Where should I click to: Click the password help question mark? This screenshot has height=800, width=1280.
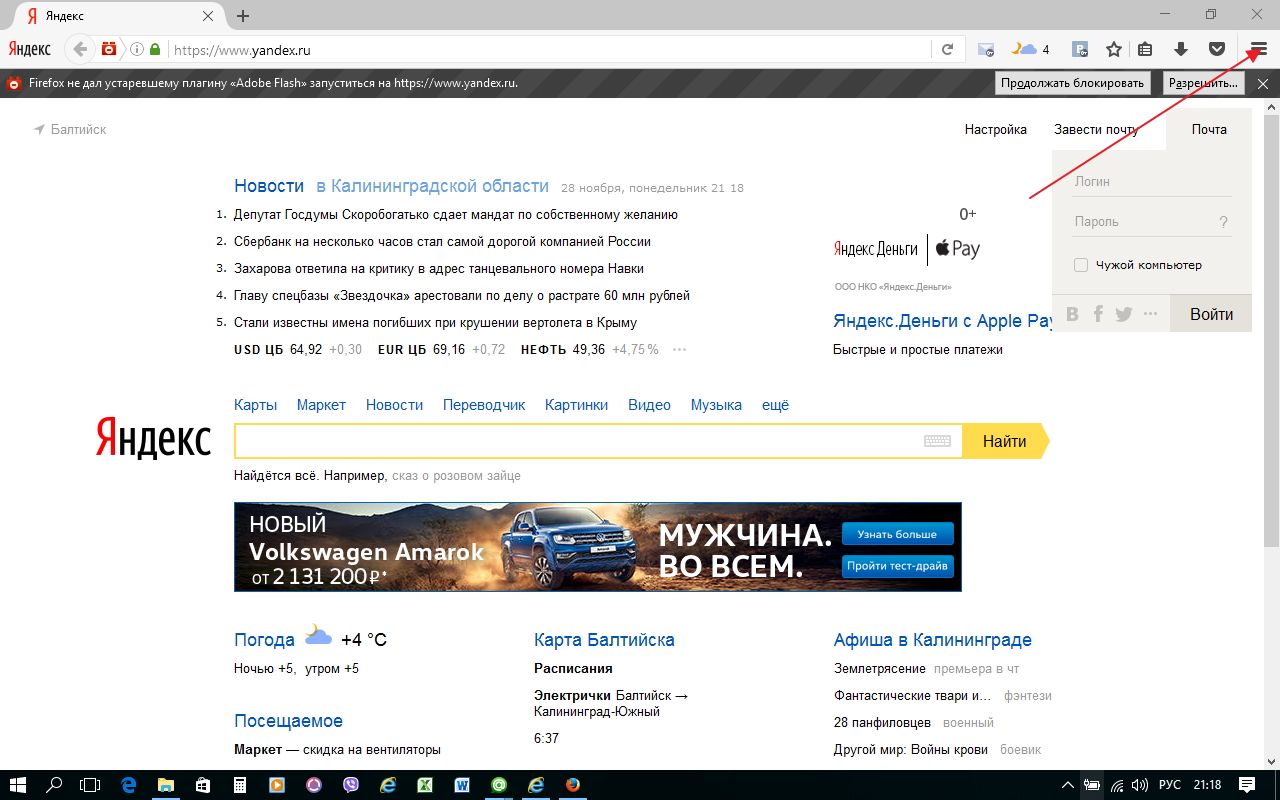point(1223,222)
